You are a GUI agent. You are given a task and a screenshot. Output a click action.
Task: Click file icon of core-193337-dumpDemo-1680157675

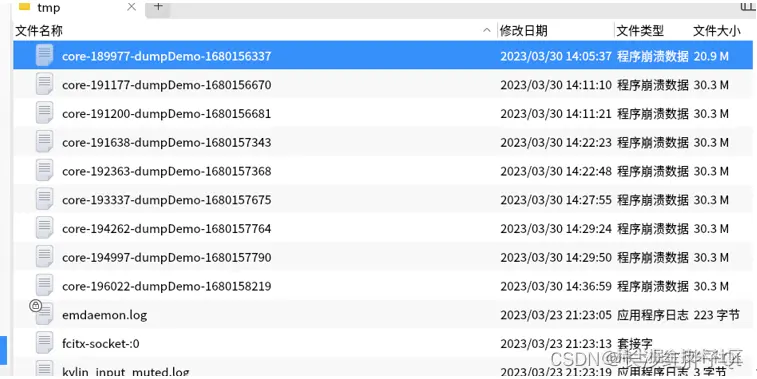[x=44, y=199]
